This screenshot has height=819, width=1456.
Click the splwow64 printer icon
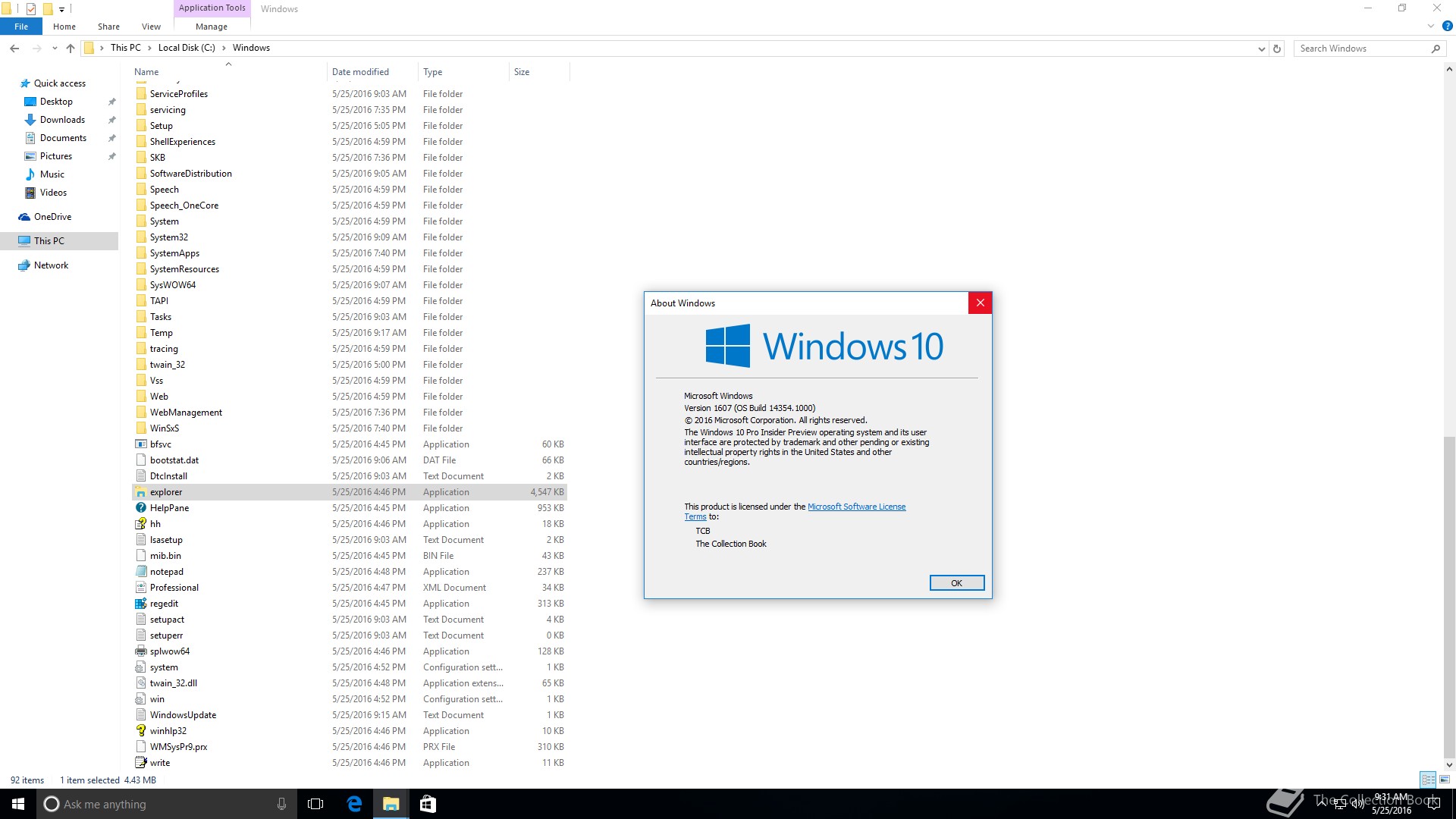141,651
